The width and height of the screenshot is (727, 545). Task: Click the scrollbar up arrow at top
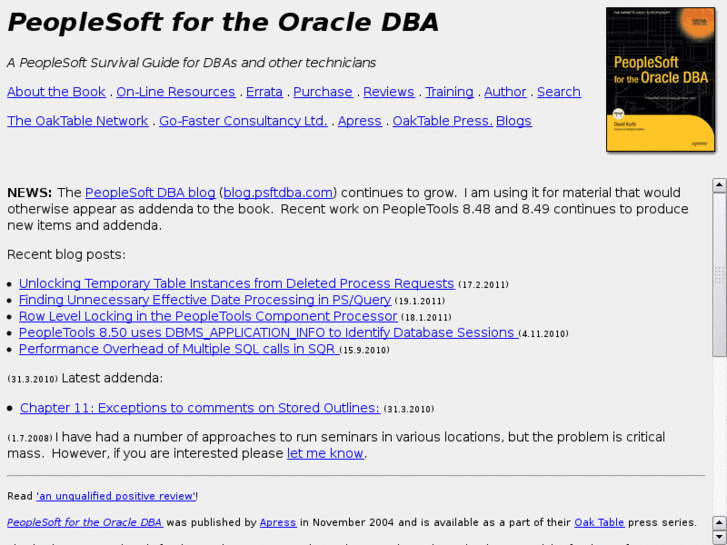click(719, 185)
